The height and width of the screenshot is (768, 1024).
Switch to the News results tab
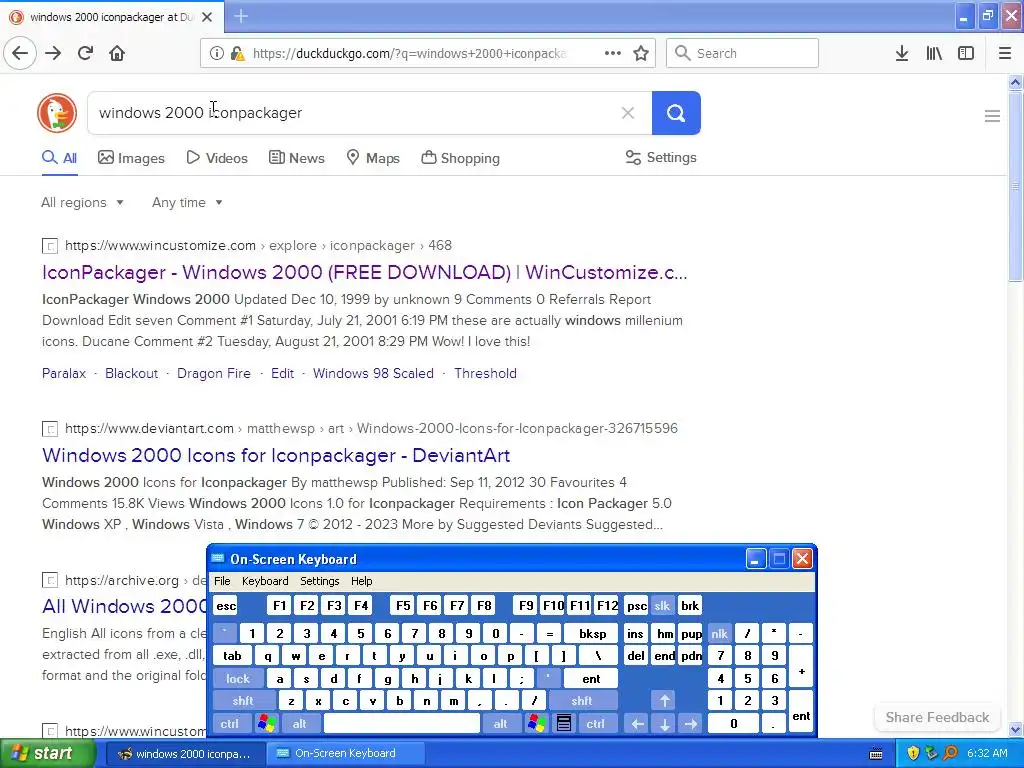[296, 158]
